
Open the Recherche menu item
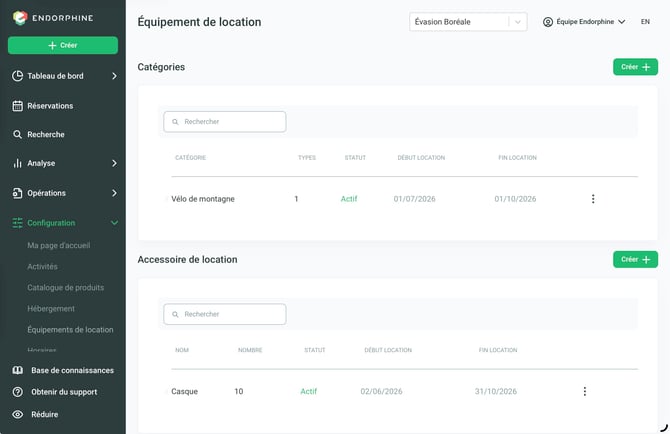(x=46, y=135)
